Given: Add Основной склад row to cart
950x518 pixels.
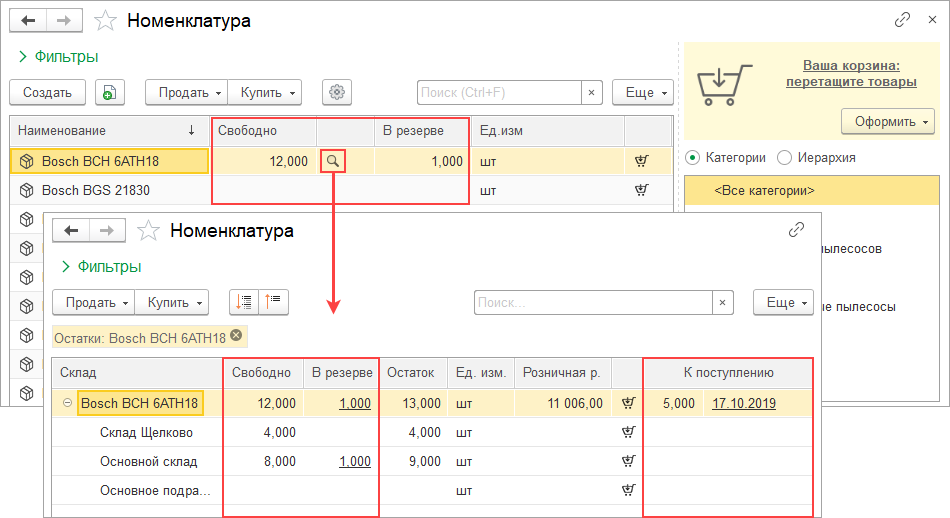Looking at the screenshot, I should click(628, 461).
